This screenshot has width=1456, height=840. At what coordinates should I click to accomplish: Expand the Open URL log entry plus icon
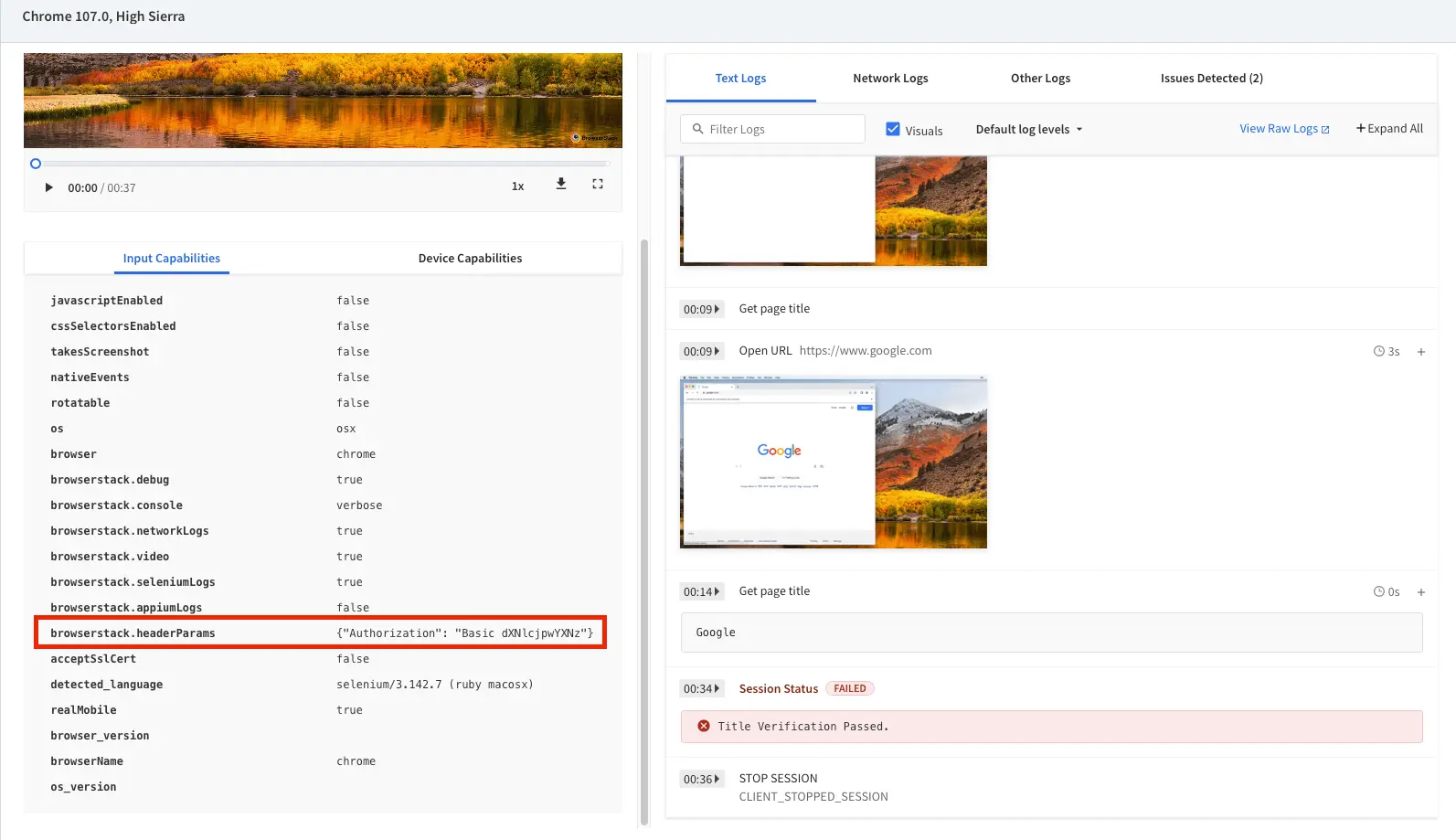pos(1421,352)
